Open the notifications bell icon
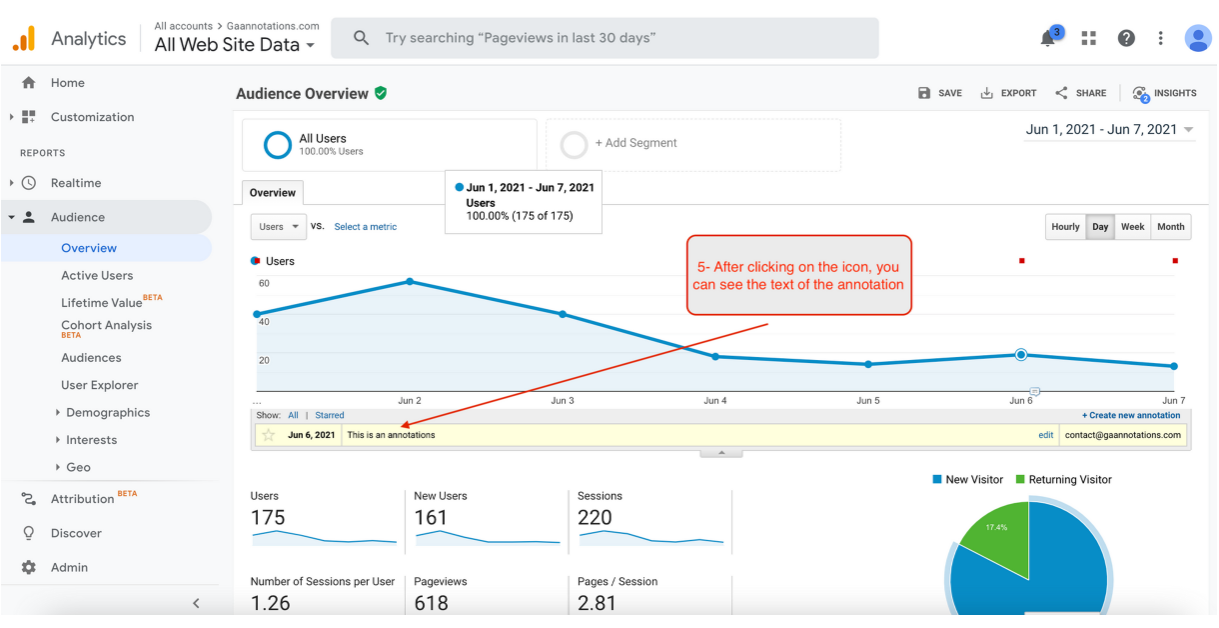Screen dimensions: 1219x628 tap(1048, 38)
